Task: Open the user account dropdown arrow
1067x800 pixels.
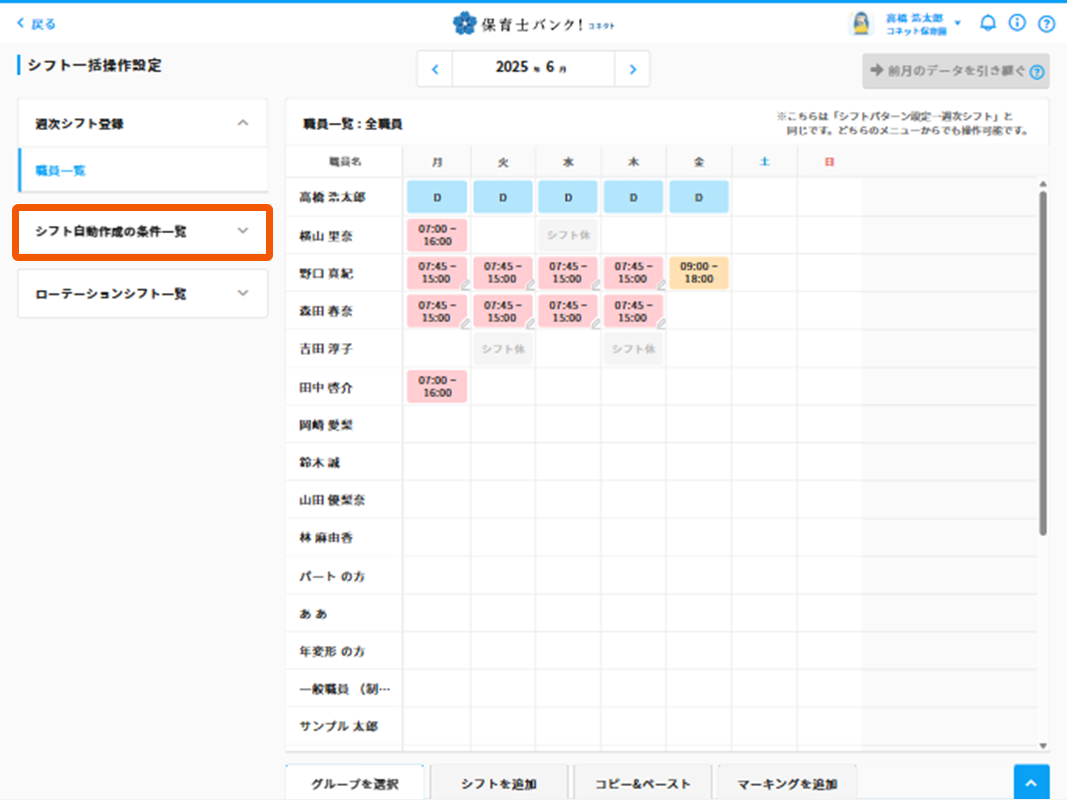Action: pos(958,23)
